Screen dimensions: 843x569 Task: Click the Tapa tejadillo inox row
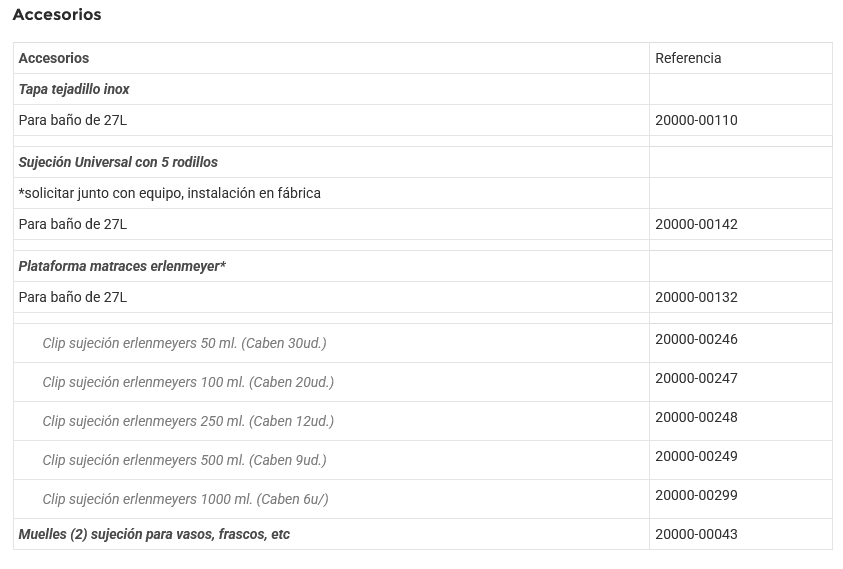click(74, 89)
